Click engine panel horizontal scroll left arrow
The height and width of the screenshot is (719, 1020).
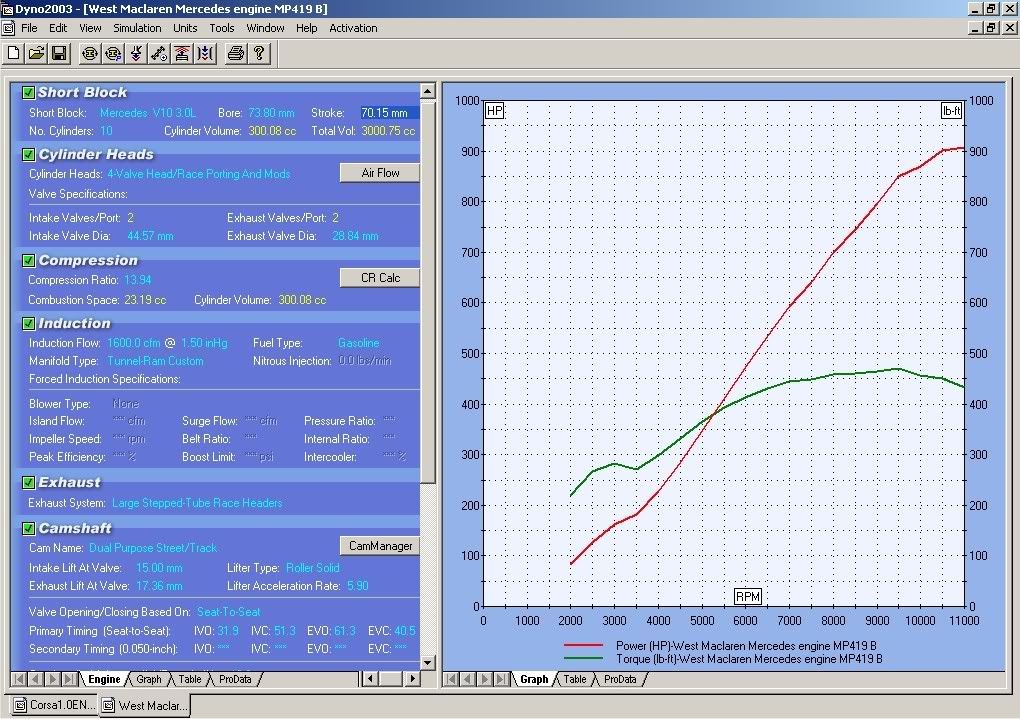pos(369,679)
